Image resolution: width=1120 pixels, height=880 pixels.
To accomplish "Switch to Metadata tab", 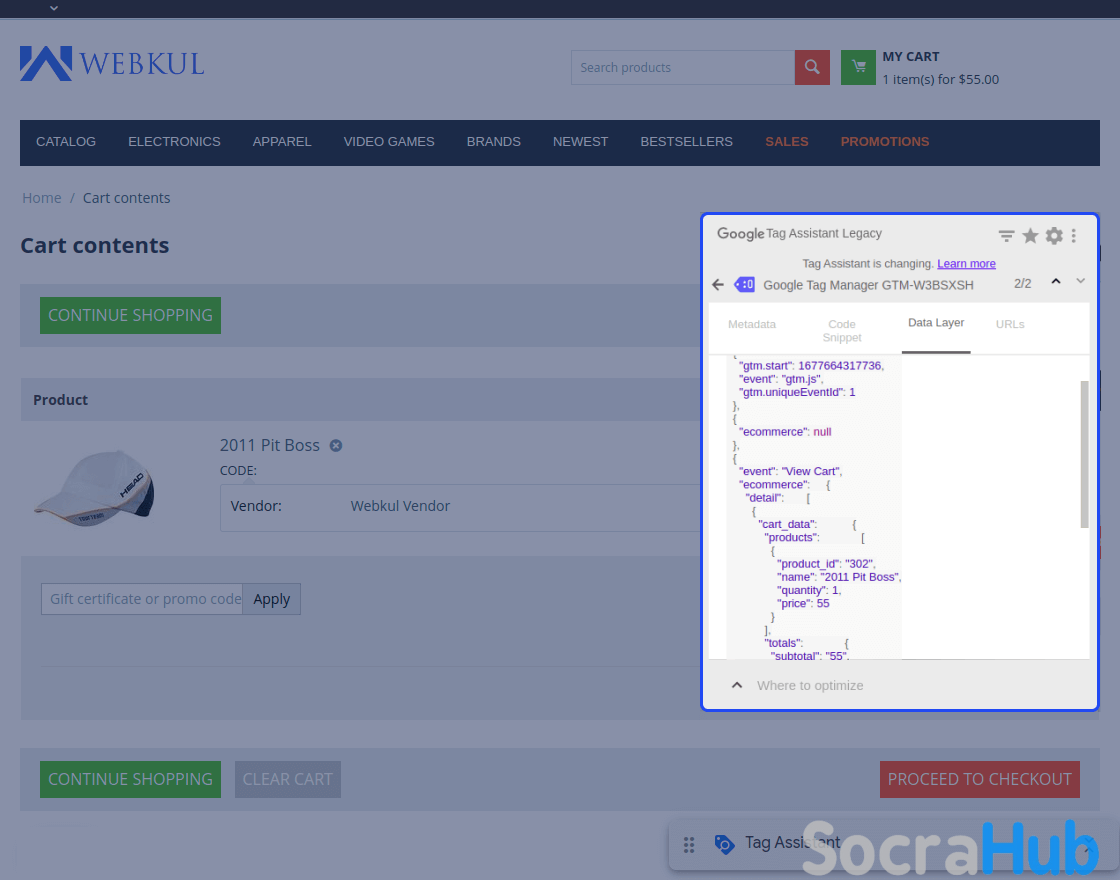I will (x=751, y=324).
